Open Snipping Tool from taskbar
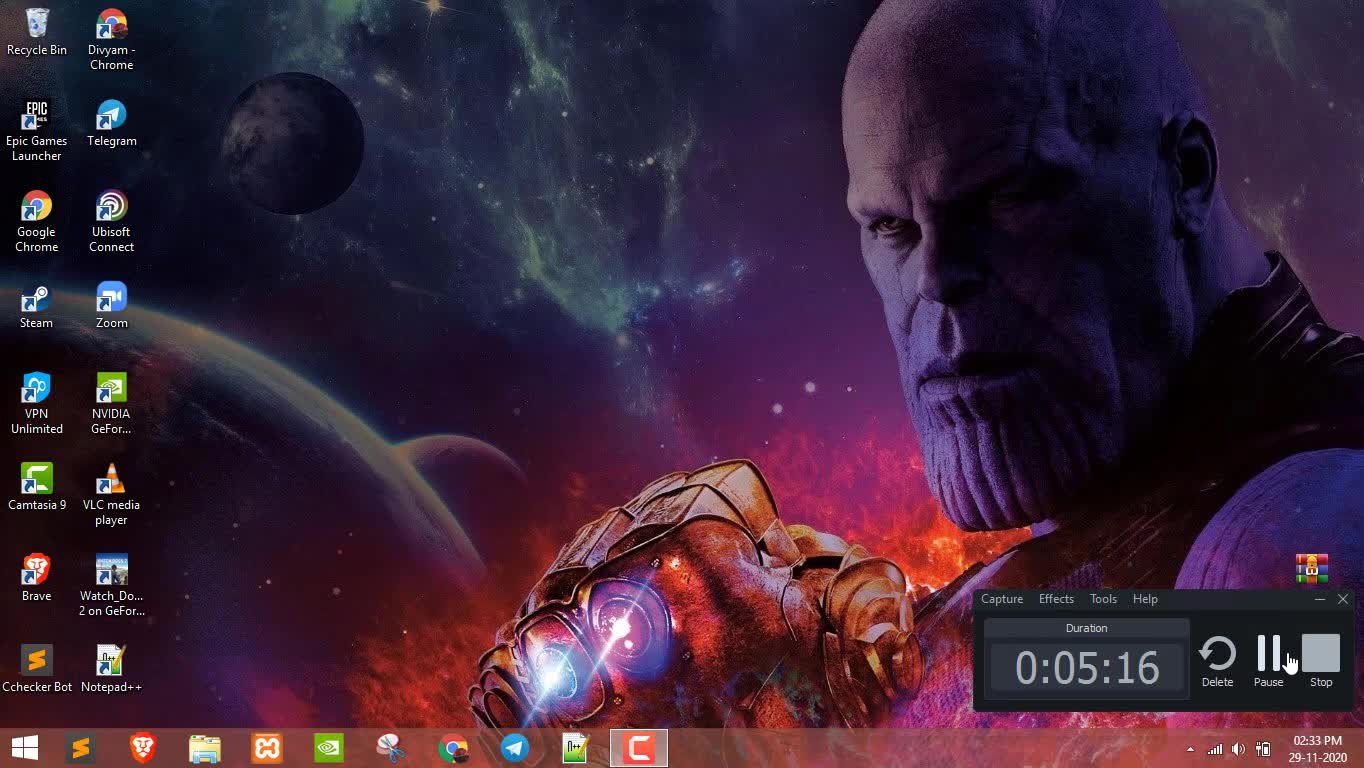This screenshot has width=1364, height=768. point(391,748)
